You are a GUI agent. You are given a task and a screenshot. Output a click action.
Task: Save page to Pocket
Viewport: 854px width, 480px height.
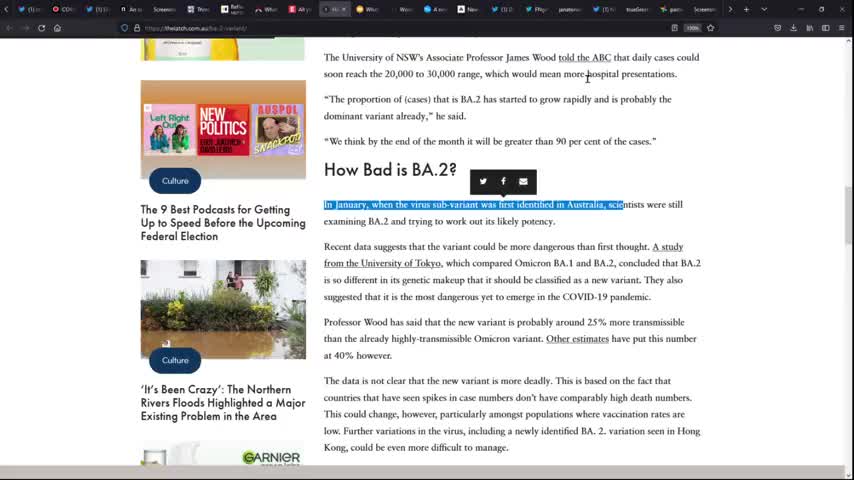(778, 28)
